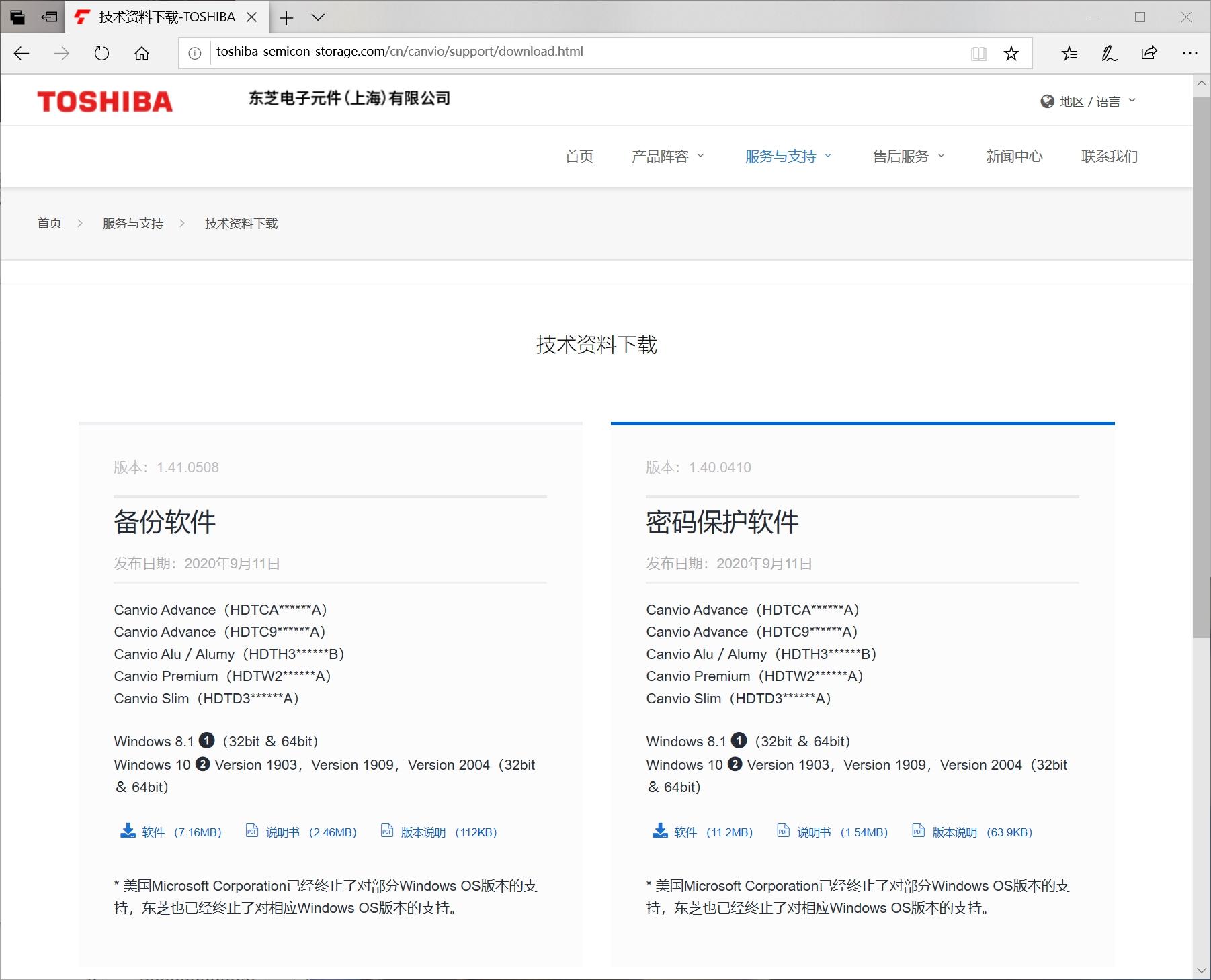Click the PDF icon beside 版本说明 under 密码保护软件
Screen dimensions: 1211x980
coord(918,831)
